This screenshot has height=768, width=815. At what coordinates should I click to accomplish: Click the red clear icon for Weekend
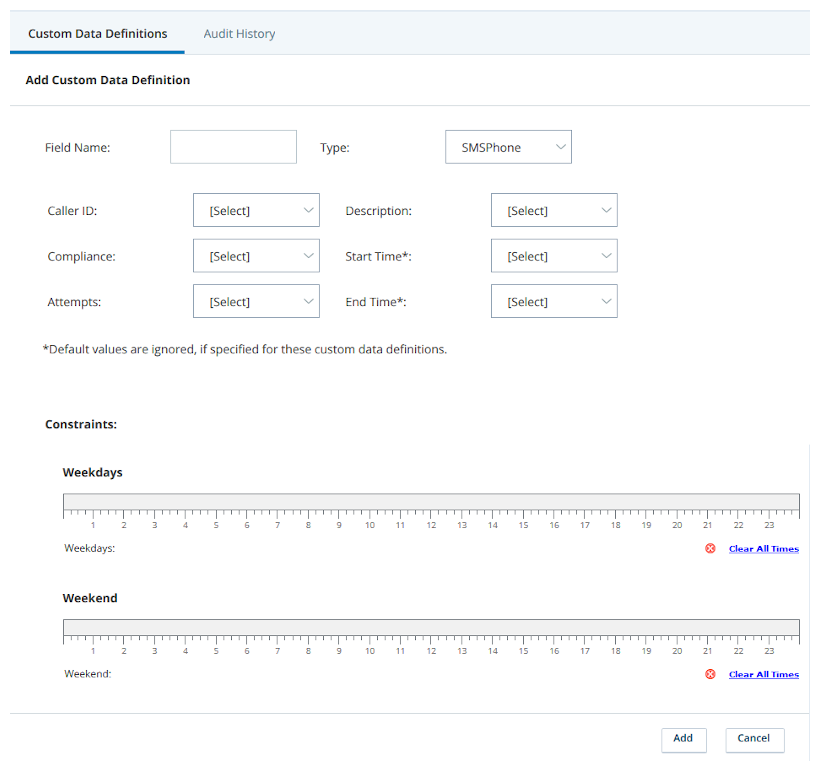(x=710, y=674)
